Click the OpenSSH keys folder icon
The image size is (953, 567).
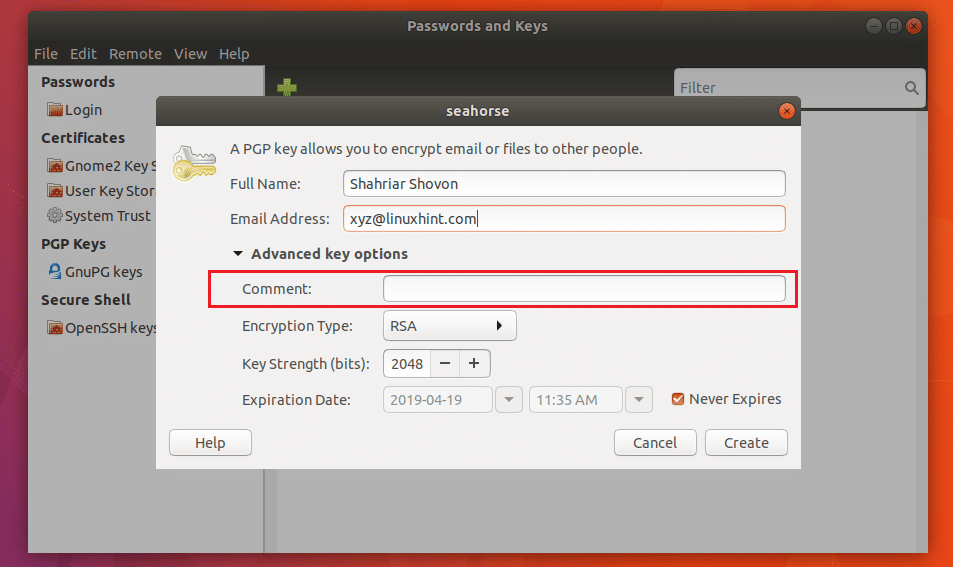pyautogui.click(x=55, y=328)
